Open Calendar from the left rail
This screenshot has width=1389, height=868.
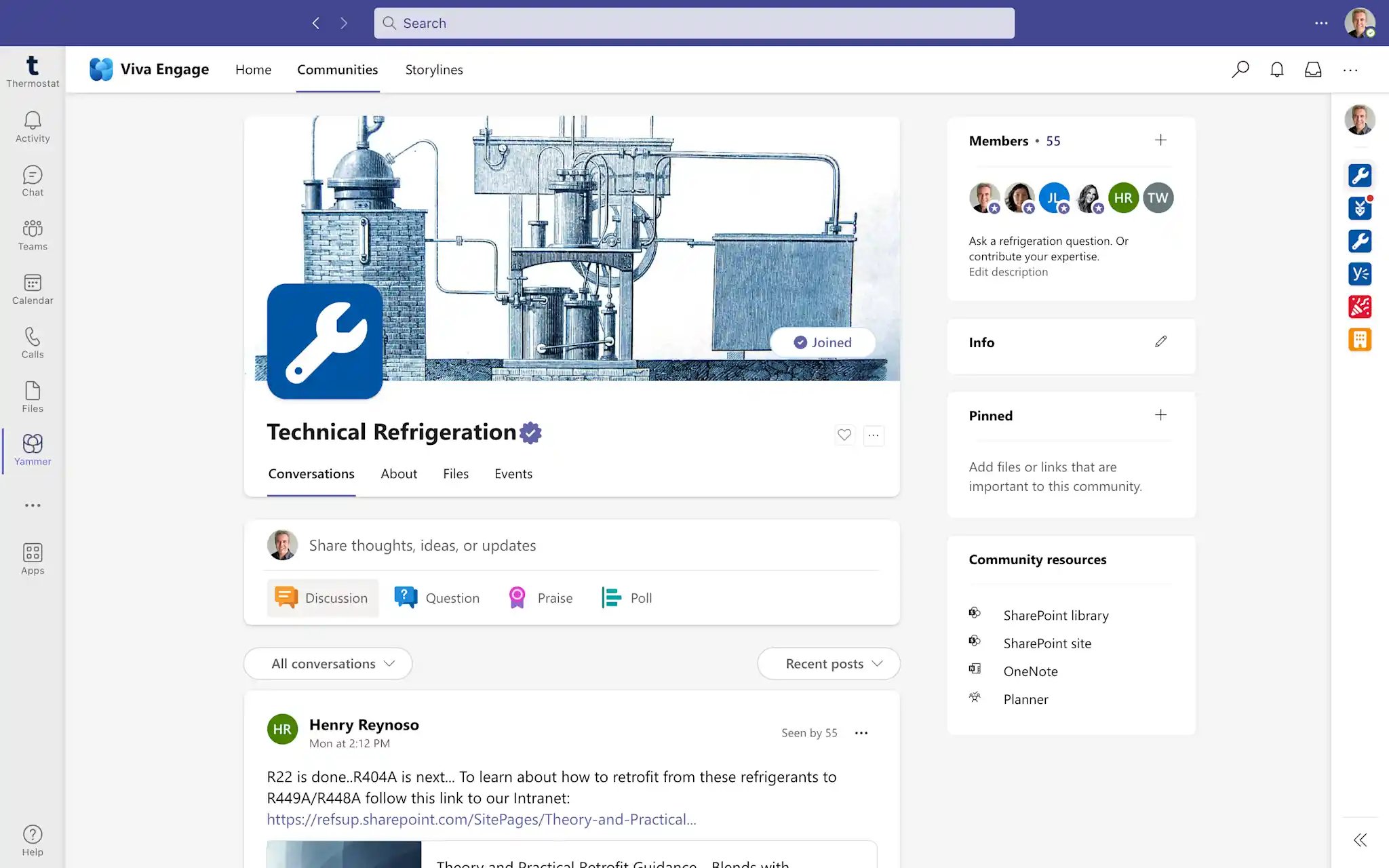pos(33,289)
